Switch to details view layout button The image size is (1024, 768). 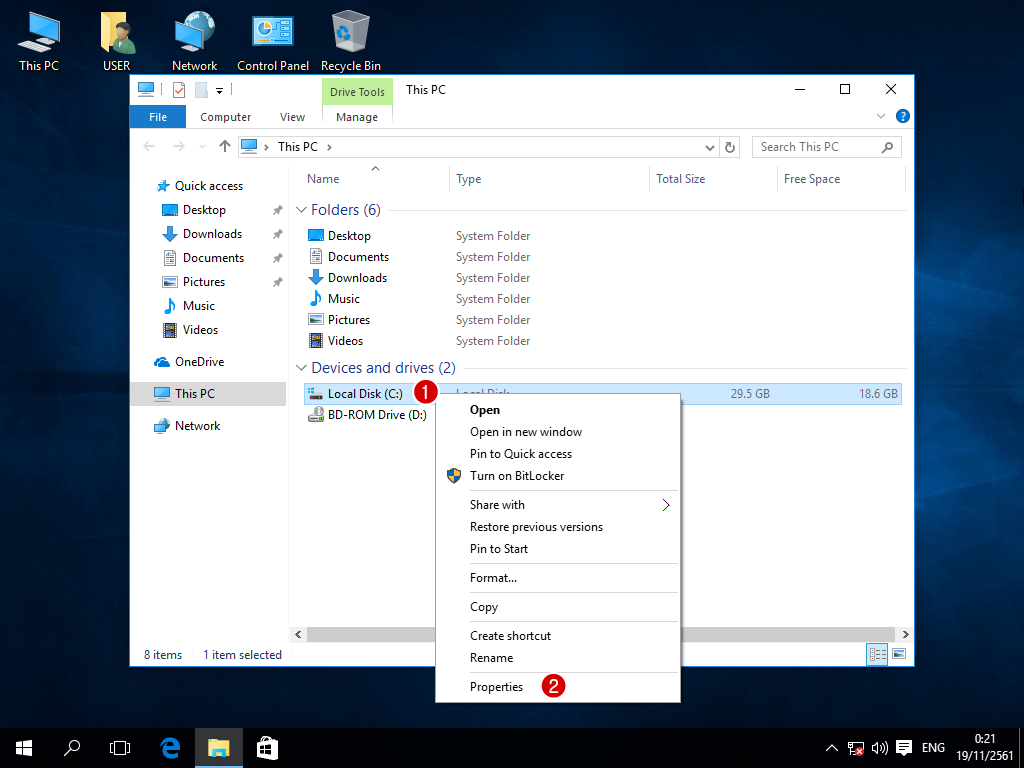[x=878, y=655]
